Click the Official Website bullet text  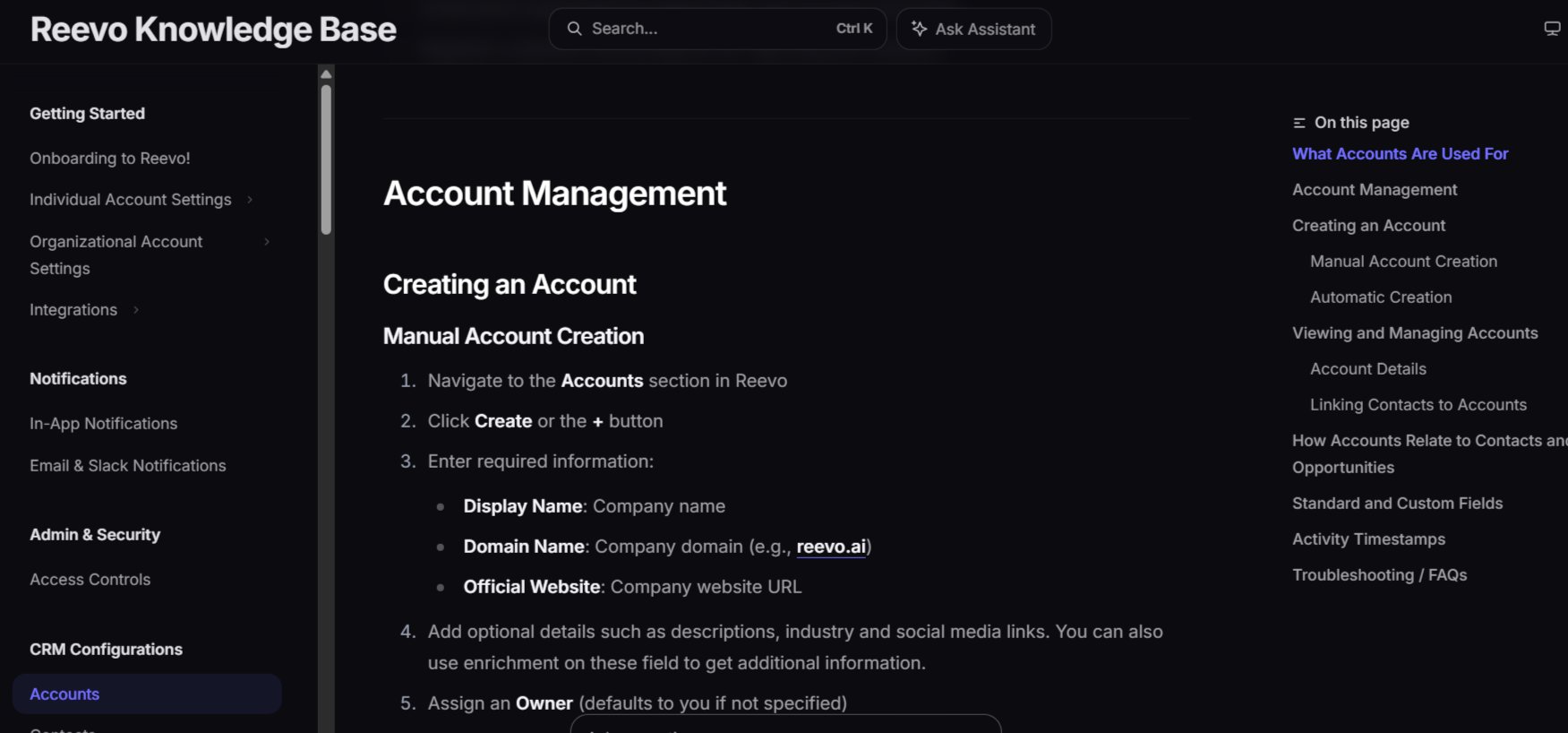pyautogui.click(x=632, y=587)
